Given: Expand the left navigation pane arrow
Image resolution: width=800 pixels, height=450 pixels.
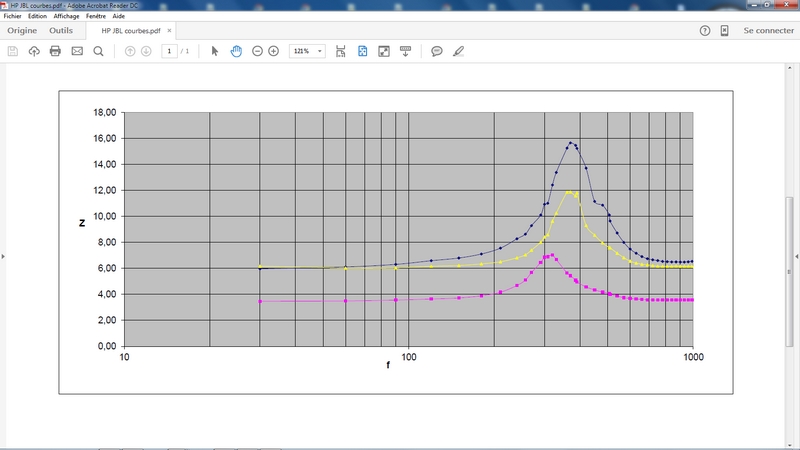Looking at the screenshot, I should click(x=3, y=257).
